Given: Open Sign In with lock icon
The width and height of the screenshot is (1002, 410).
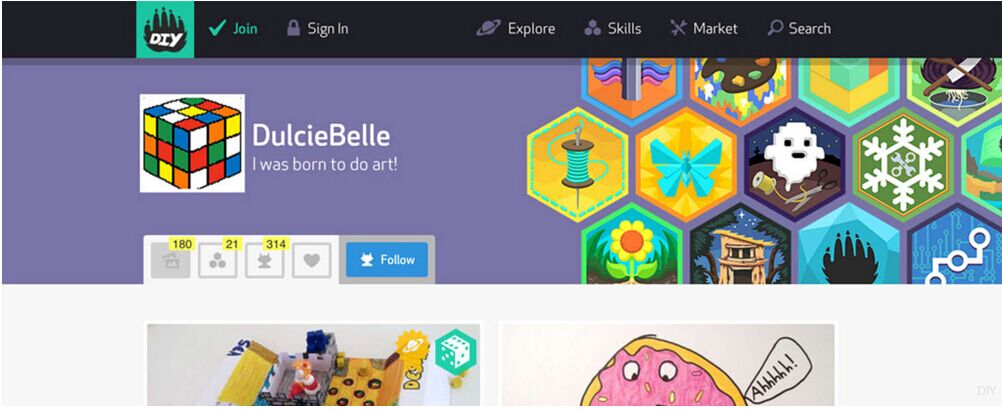Looking at the screenshot, I should 318,29.
